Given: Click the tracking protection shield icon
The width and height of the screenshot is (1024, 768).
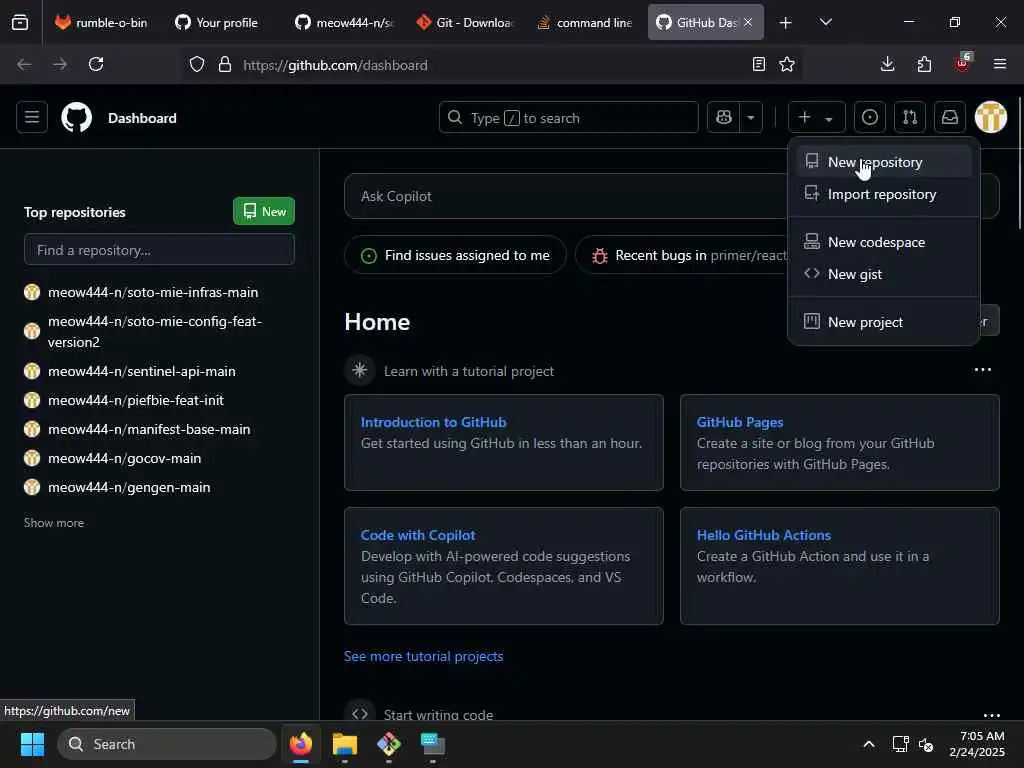Looking at the screenshot, I should coord(197,65).
